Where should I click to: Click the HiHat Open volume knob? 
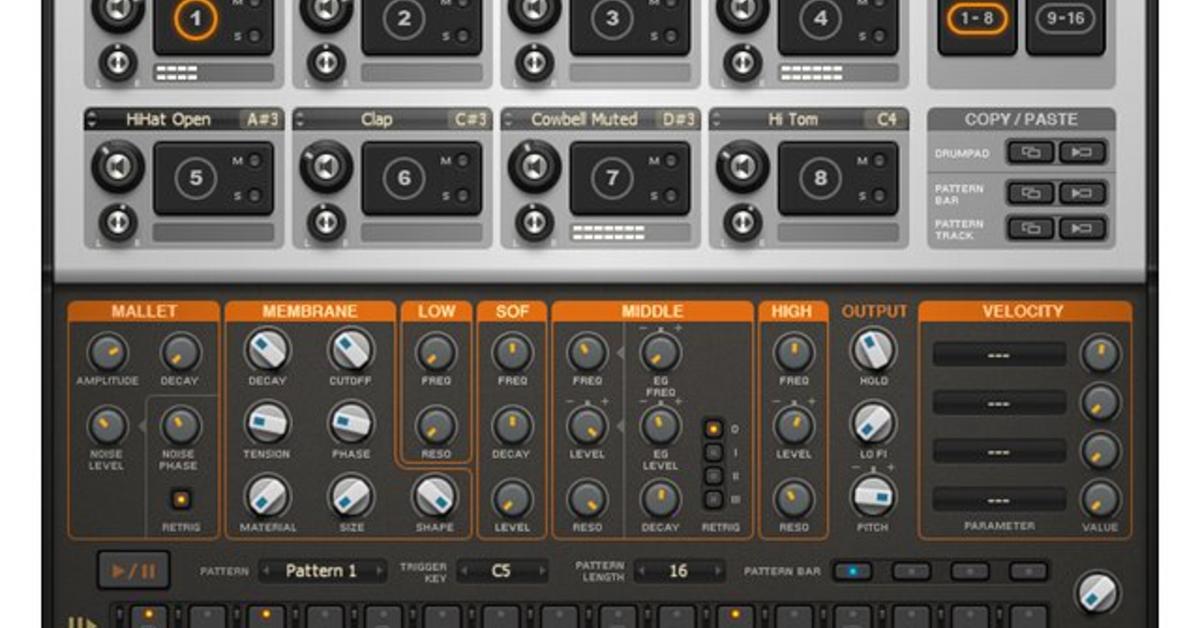tap(118, 167)
